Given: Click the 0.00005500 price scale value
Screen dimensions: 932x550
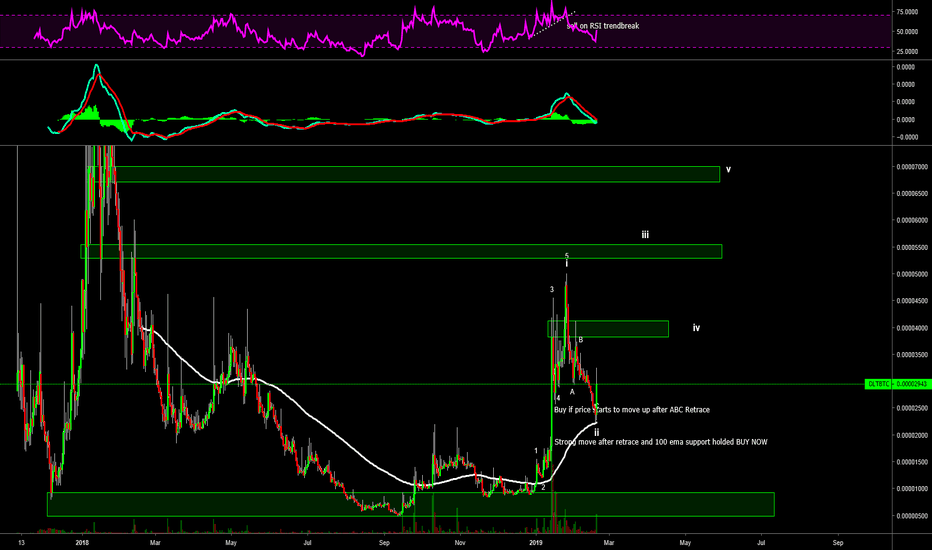Looking at the screenshot, I should 912,247.
